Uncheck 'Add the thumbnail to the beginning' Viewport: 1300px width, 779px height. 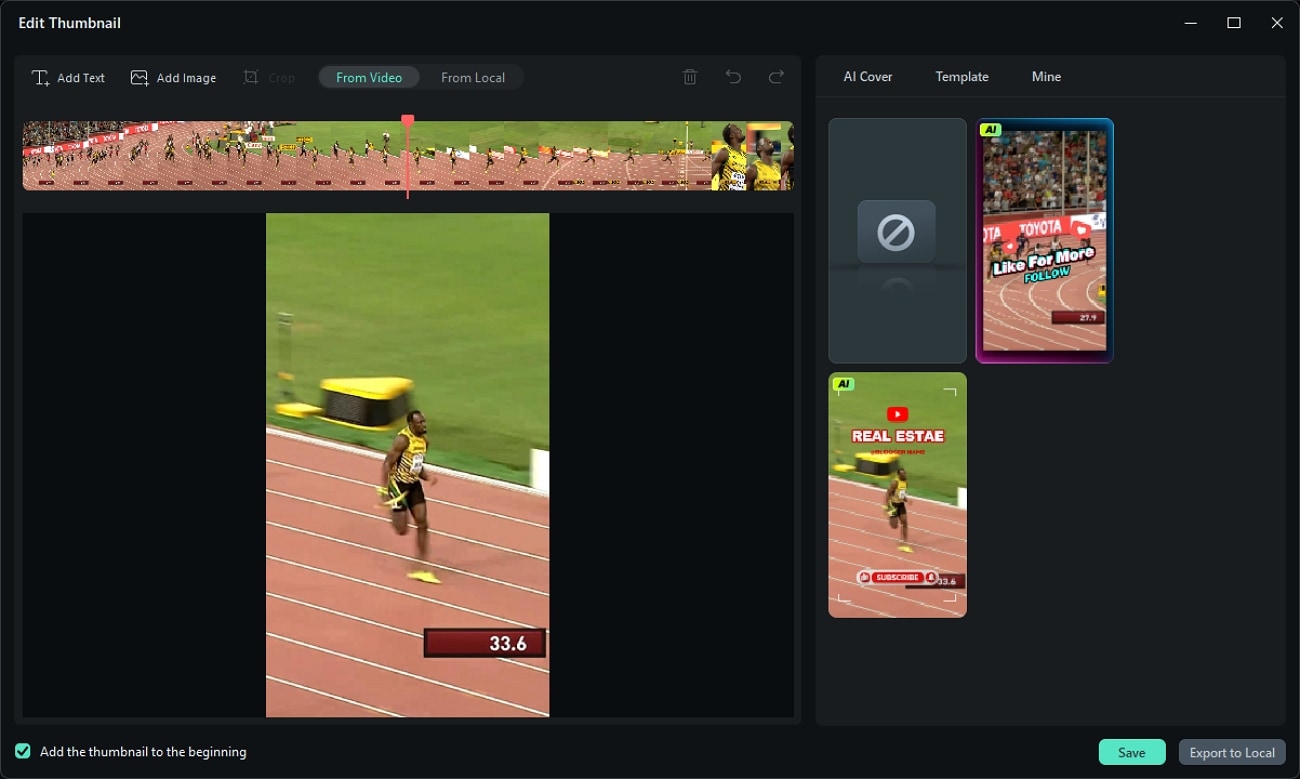coord(23,752)
